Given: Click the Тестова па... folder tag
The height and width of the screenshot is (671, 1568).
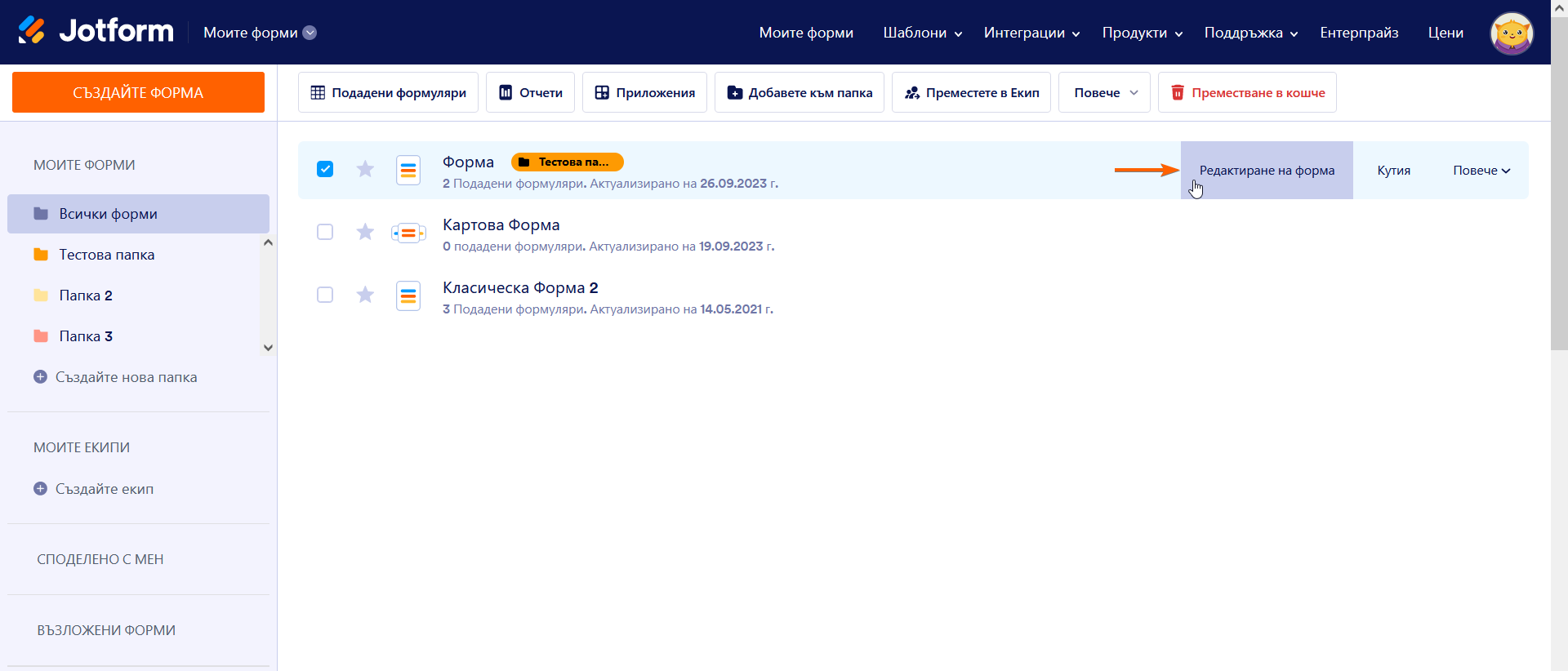Looking at the screenshot, I should [568, 162].
